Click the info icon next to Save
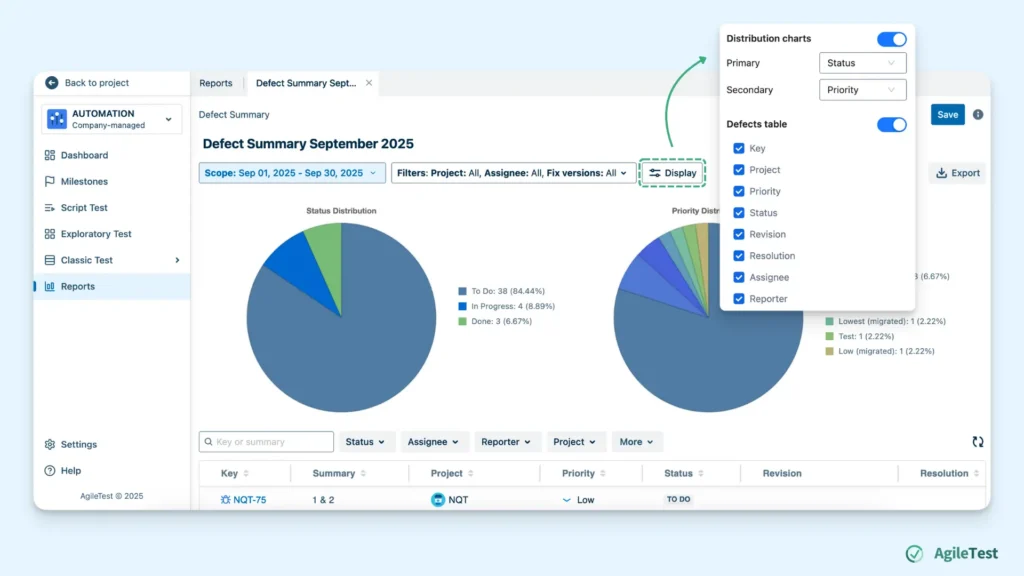Image resolution: width=1024 pixels, height=576 pixels. tap(978, 115)
